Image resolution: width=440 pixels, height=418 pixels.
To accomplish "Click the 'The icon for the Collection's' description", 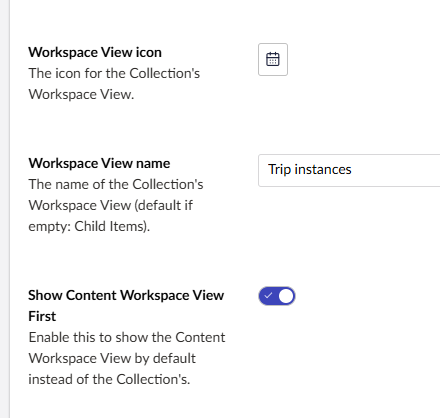I will [x=114, y=73].
